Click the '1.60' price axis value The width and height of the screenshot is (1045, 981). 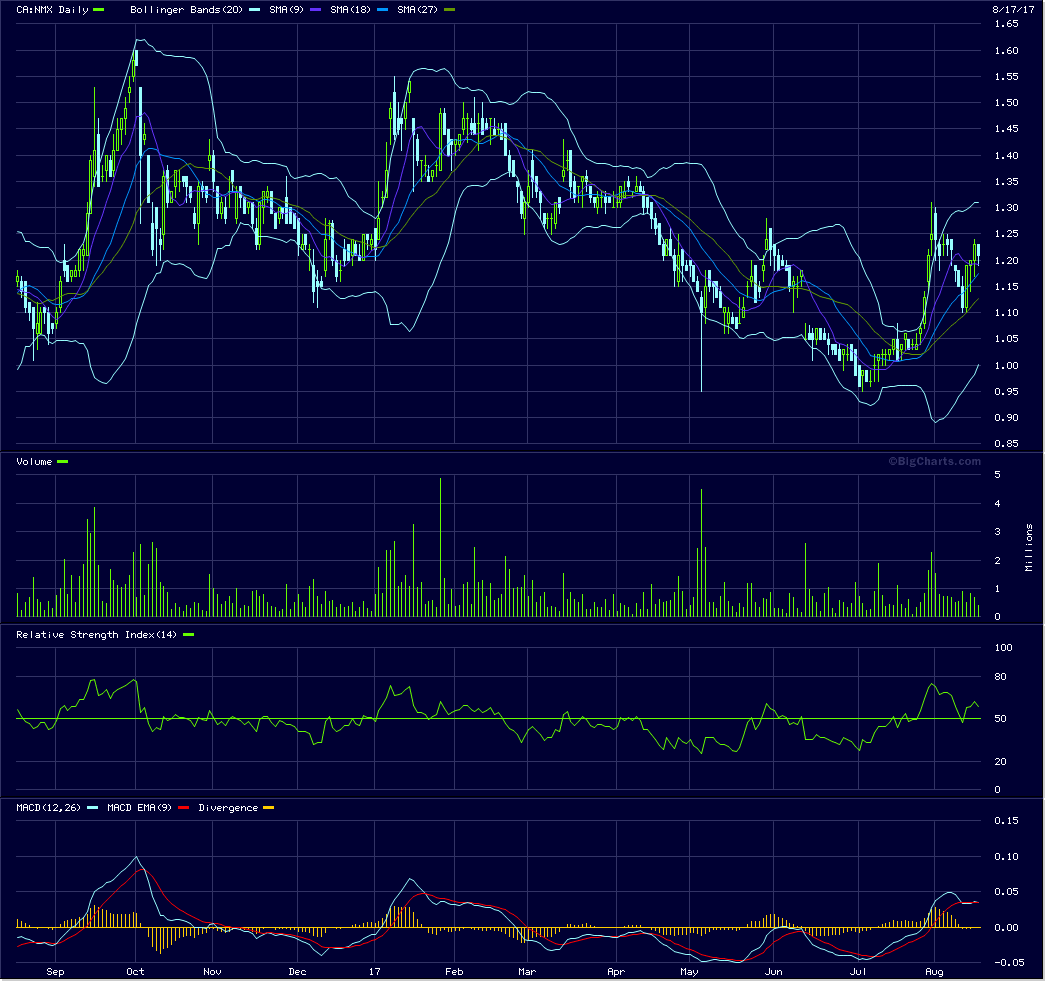click(x=1006, y=51)
